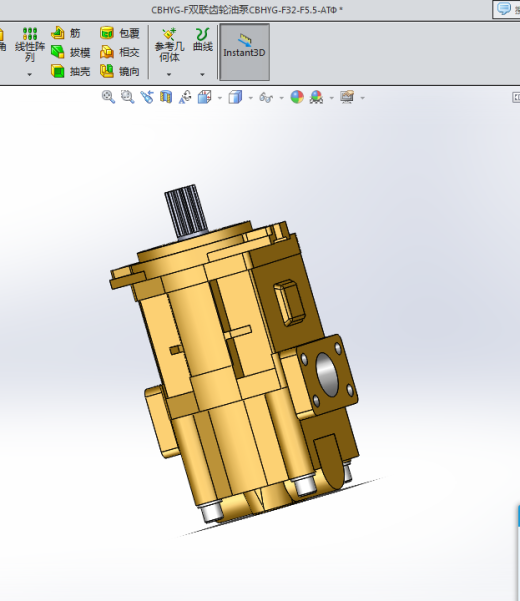This screenshot has width=520, height=601.
Task: Click the 包覆 wrap tool
Action: click(120, 33)
